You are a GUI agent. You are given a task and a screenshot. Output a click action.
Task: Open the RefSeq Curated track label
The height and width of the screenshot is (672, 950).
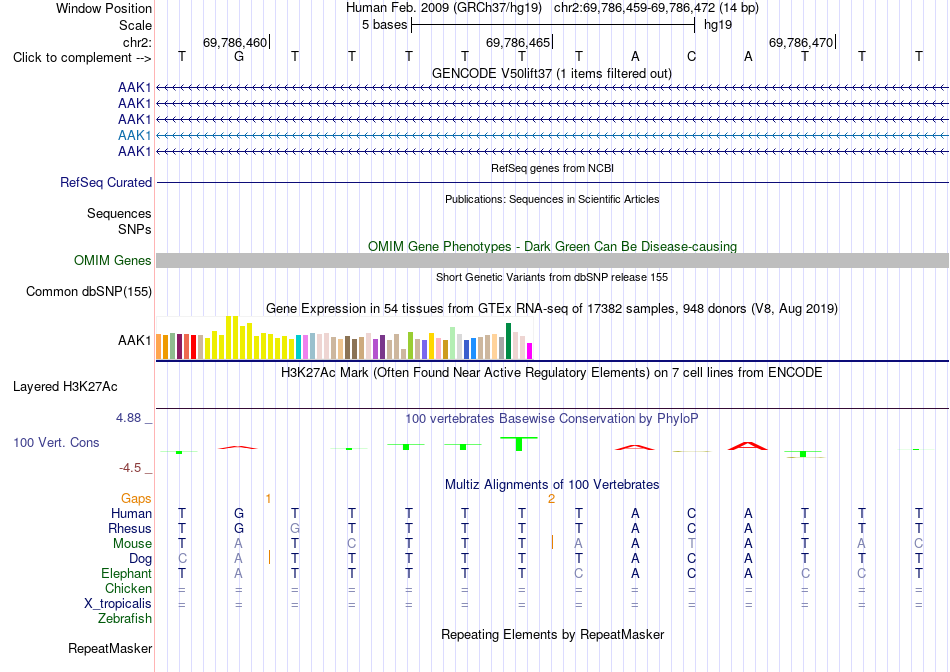point(106,182)
